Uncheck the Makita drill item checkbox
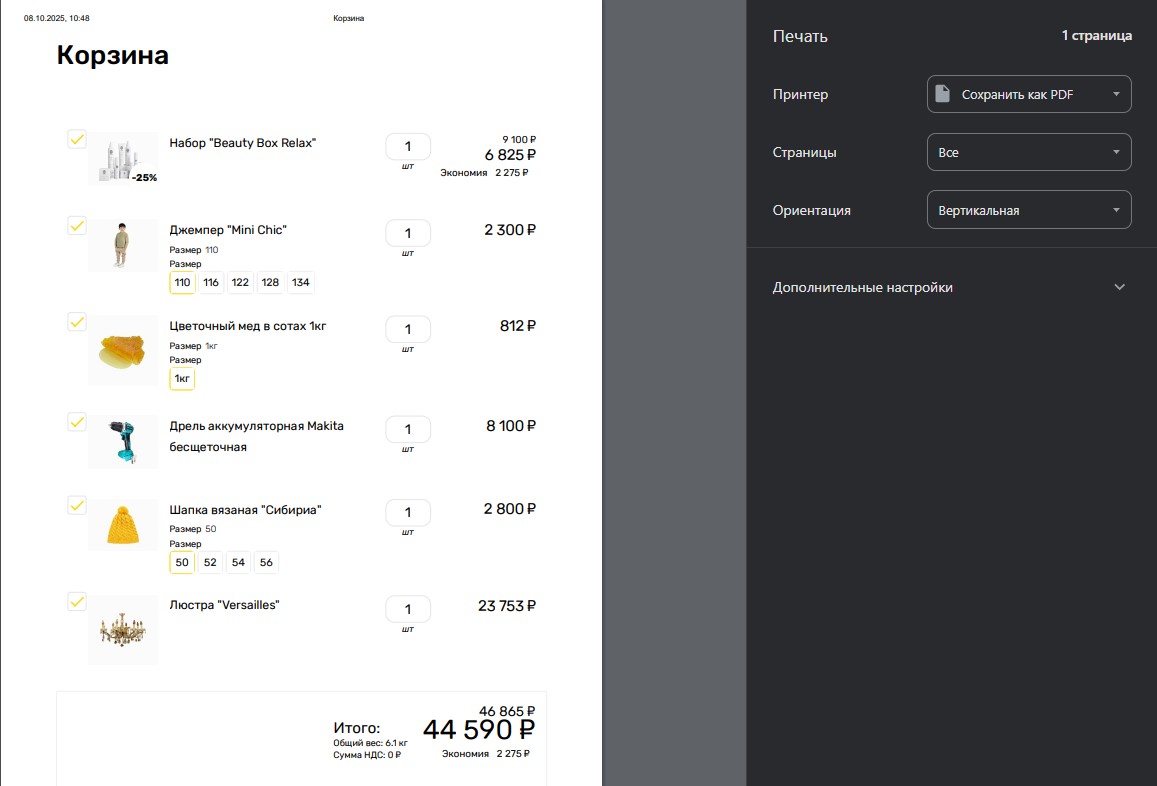1157x786 pixels. (x=77, y=422)
